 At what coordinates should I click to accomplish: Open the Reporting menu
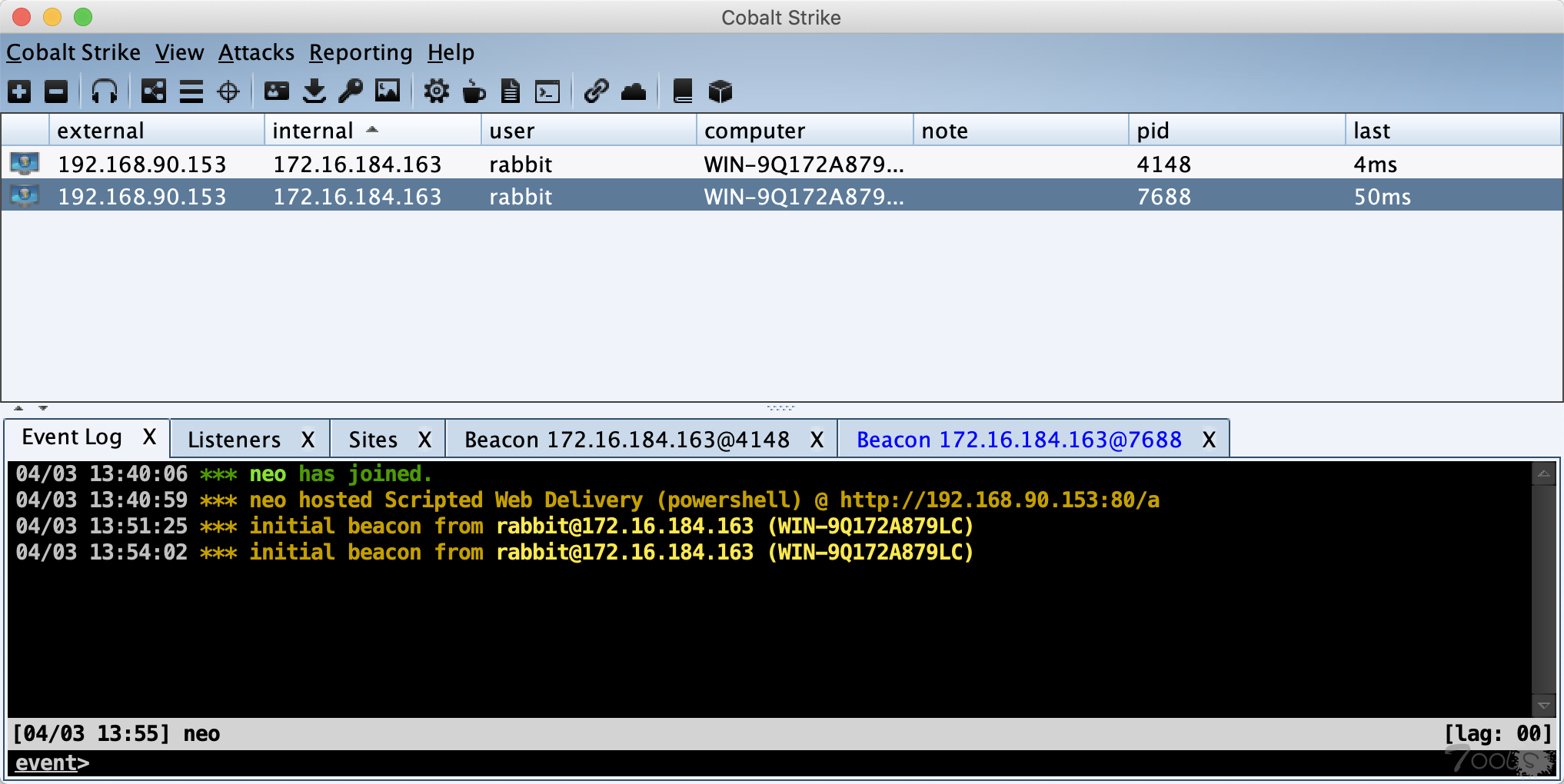click(361, 52)
